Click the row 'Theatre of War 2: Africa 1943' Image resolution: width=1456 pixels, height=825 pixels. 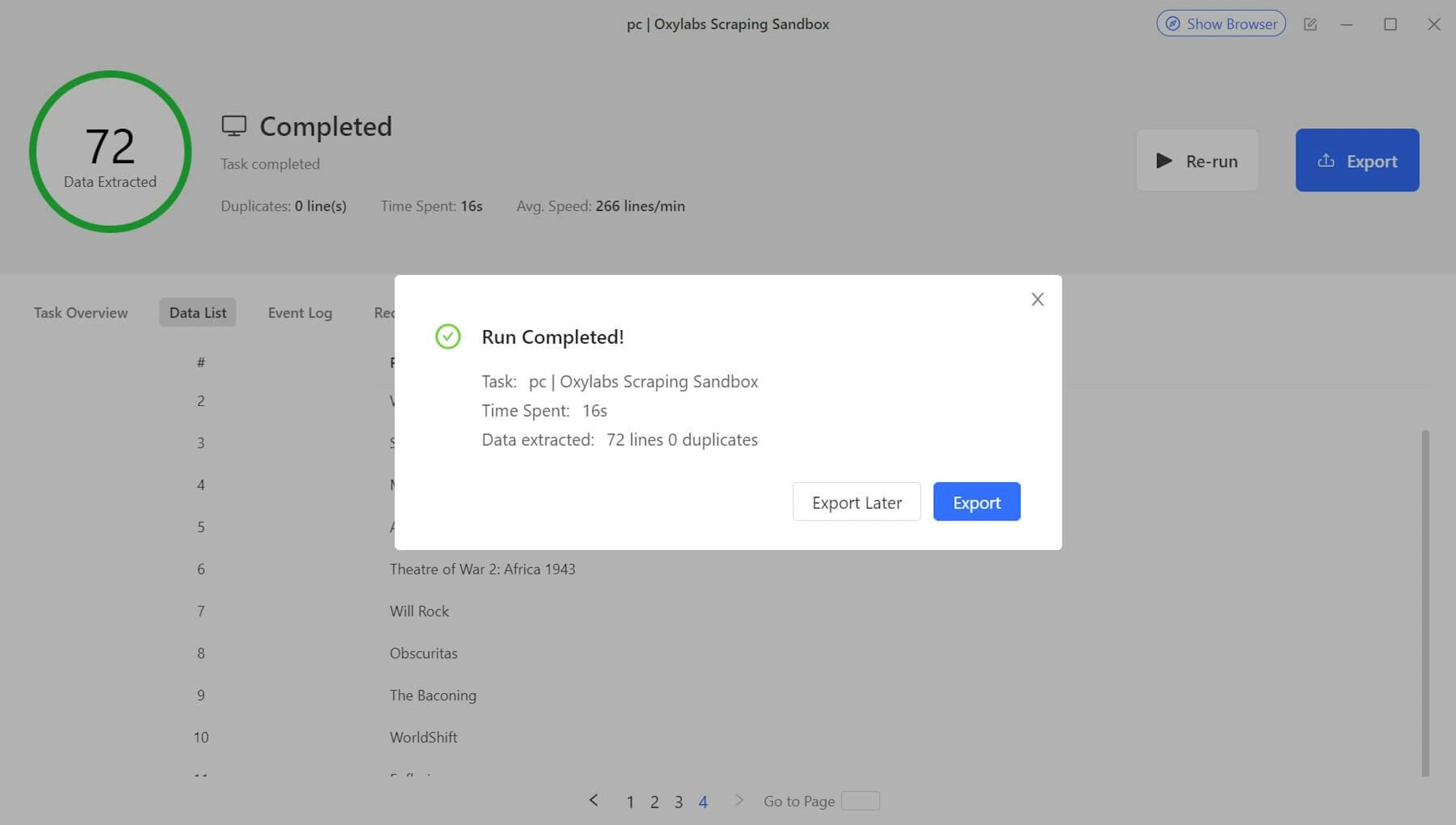[482, 569]
